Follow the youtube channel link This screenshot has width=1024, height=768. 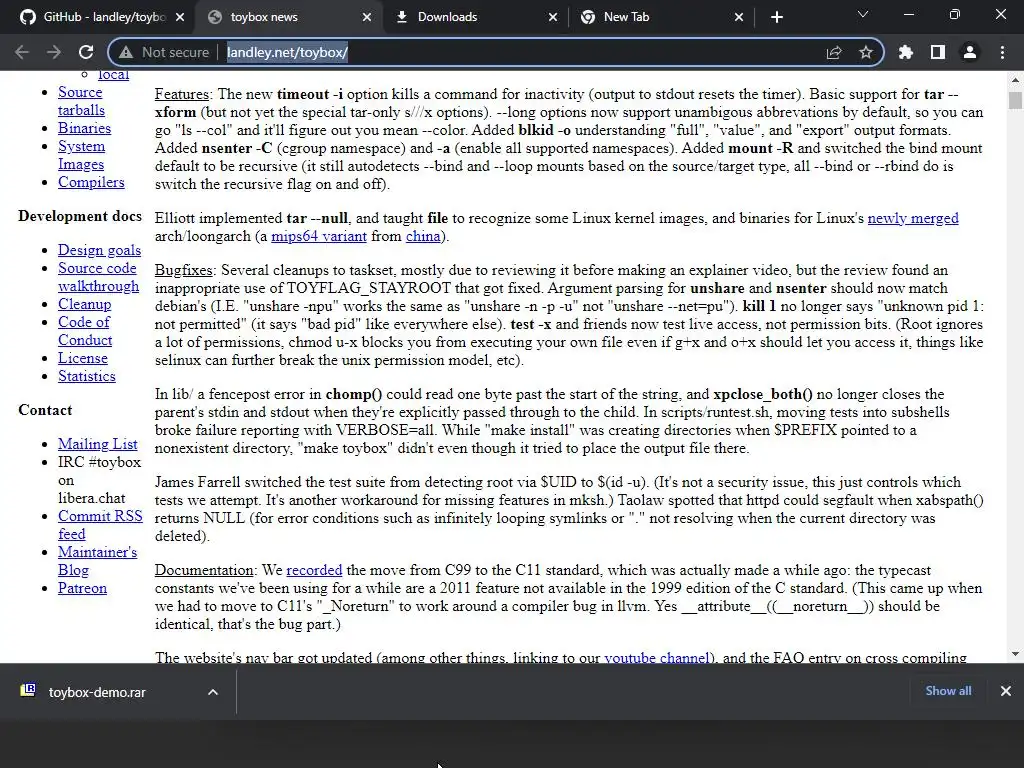coord(656,657)
